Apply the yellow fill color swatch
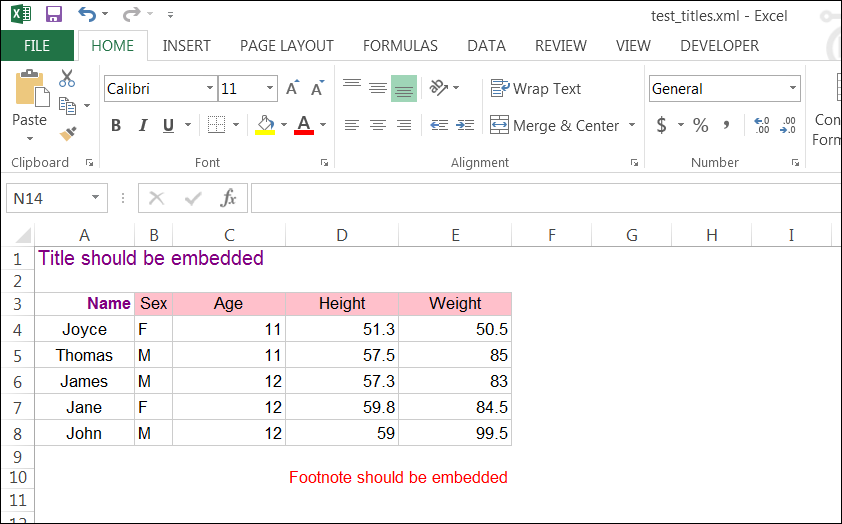 [265, 125]
